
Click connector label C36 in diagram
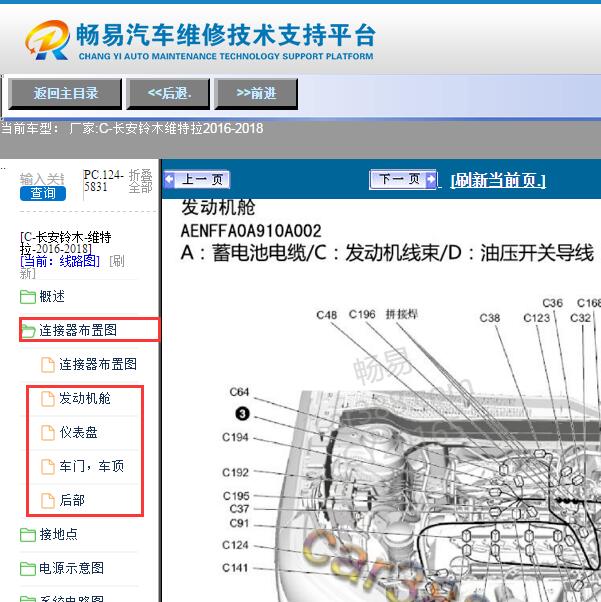coord(553,303)
